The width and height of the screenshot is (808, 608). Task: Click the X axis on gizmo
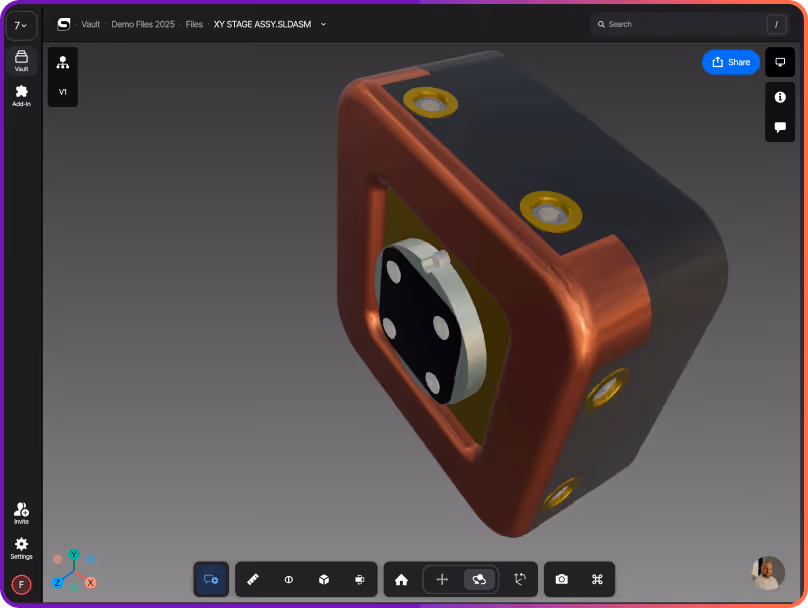(x=91, y=583)
